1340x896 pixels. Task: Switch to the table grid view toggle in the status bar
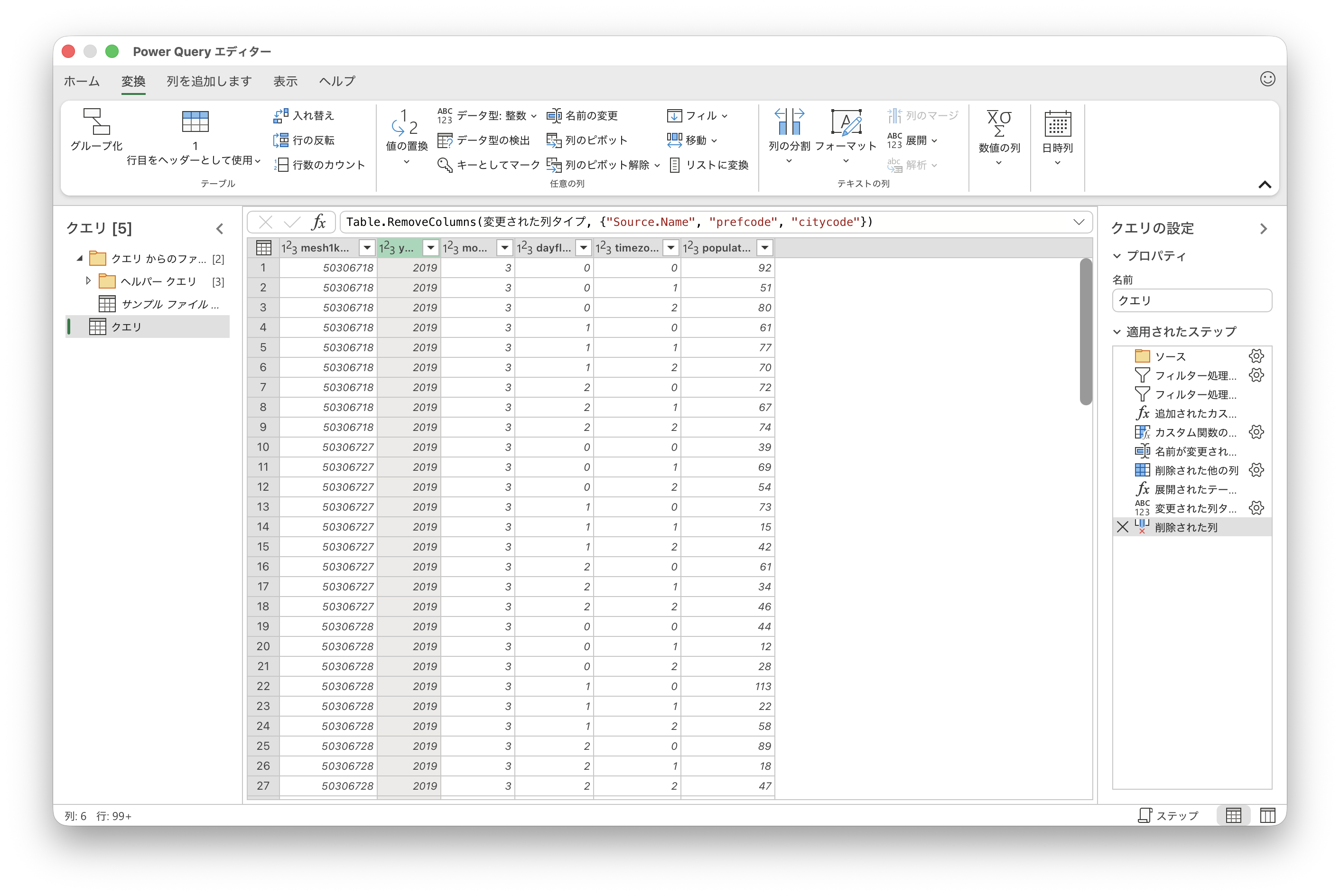(1233, 815)
